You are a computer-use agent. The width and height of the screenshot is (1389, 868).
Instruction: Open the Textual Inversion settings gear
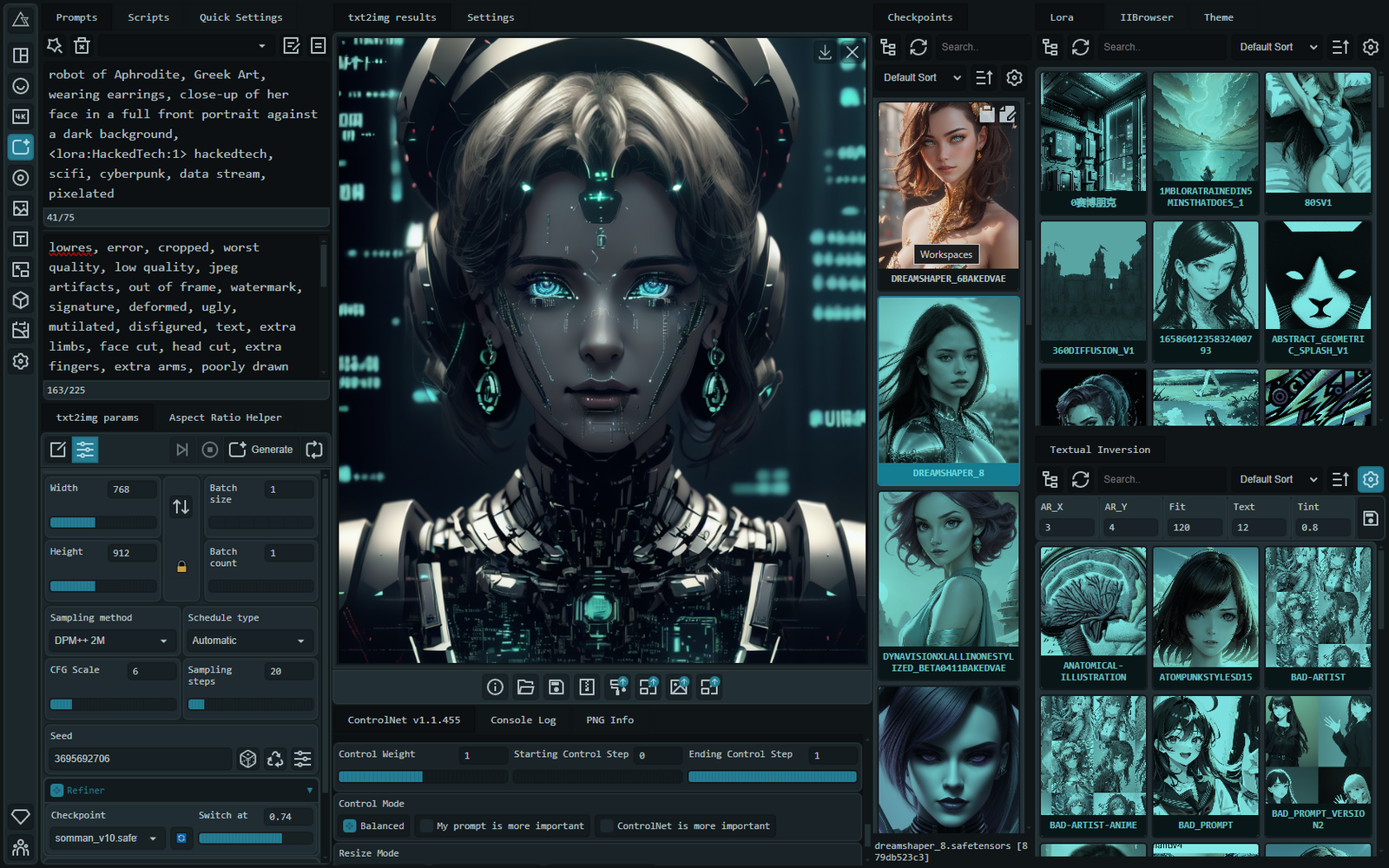(x=1371, y=479)
